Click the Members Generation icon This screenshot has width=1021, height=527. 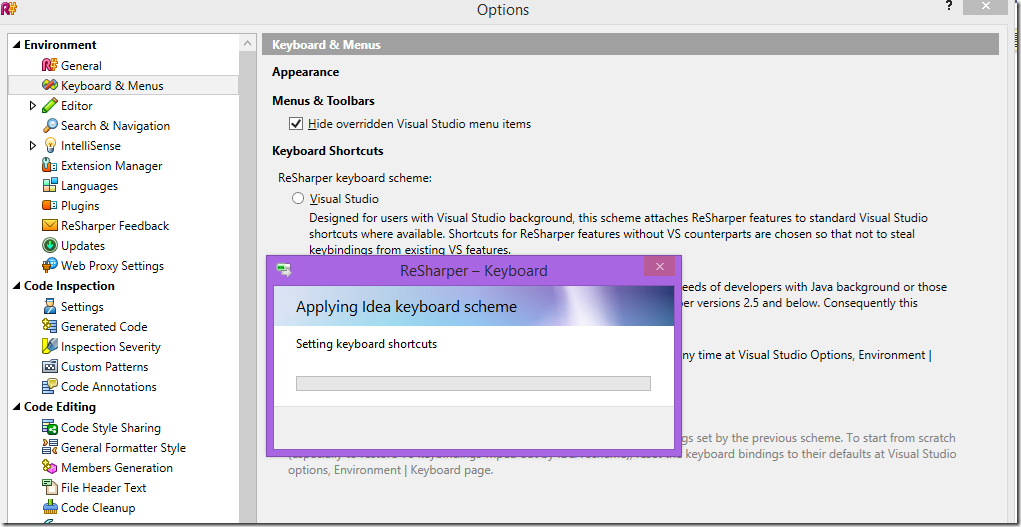[x=49, y=467]
